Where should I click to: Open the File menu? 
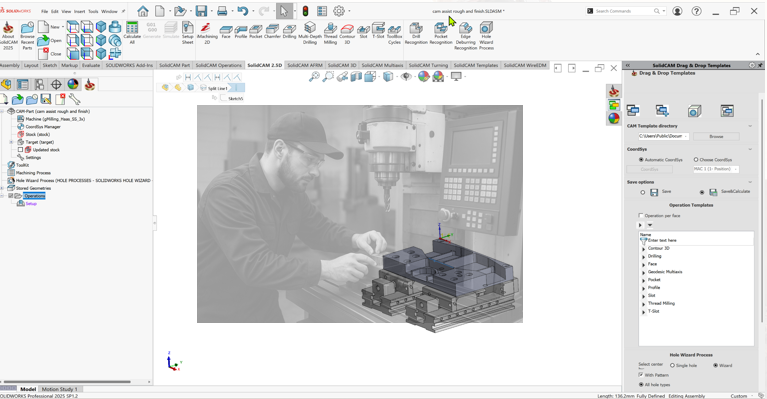45,11
